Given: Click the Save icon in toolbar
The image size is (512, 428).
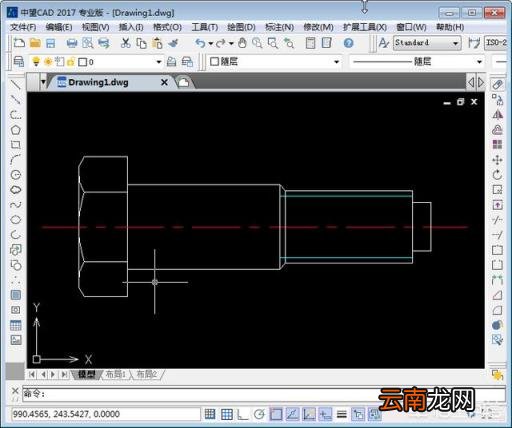Looking at the screenshot, I should [51, 43].
